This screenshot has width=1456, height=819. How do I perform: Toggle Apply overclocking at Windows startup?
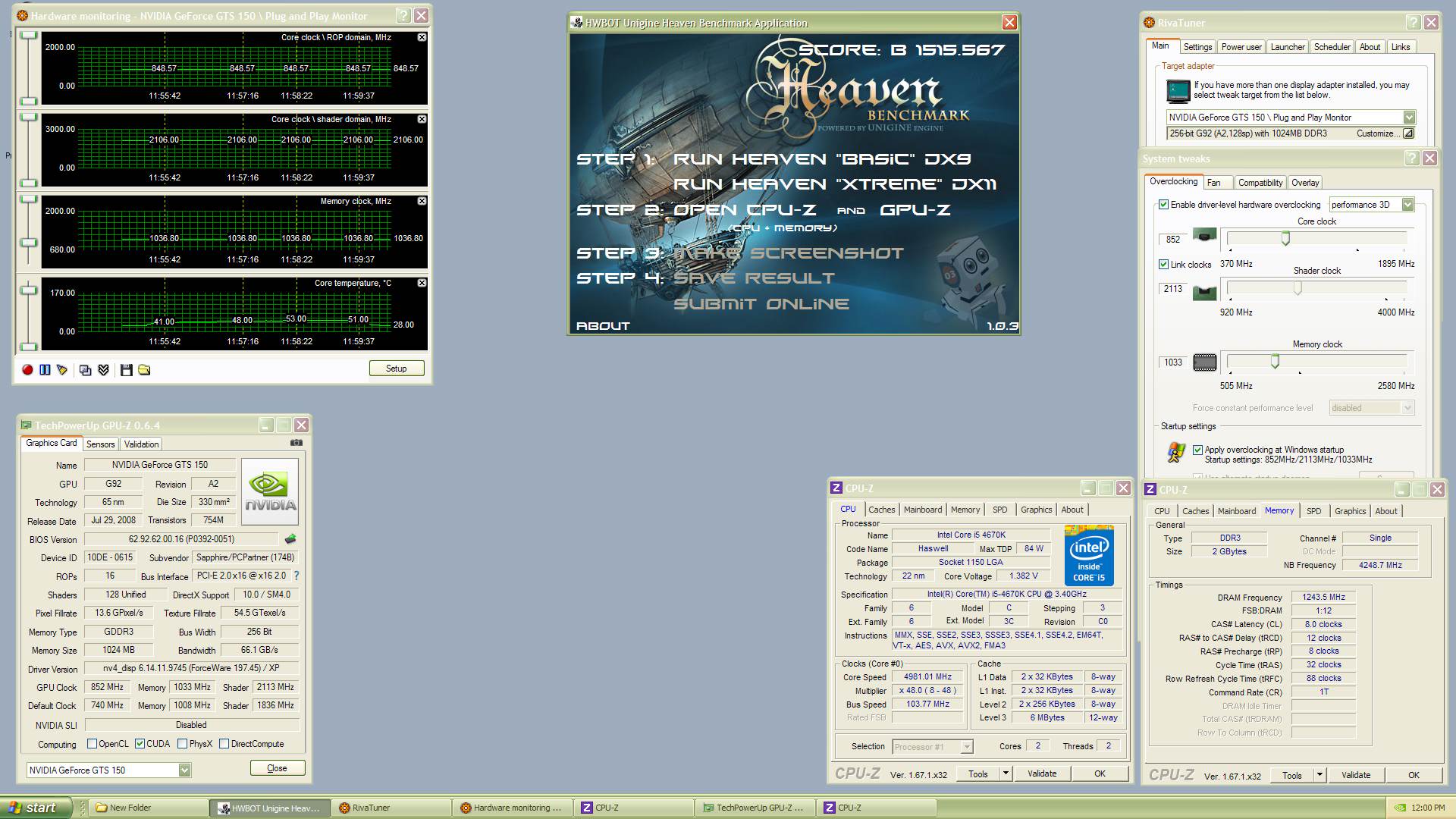click(1197, 450)
